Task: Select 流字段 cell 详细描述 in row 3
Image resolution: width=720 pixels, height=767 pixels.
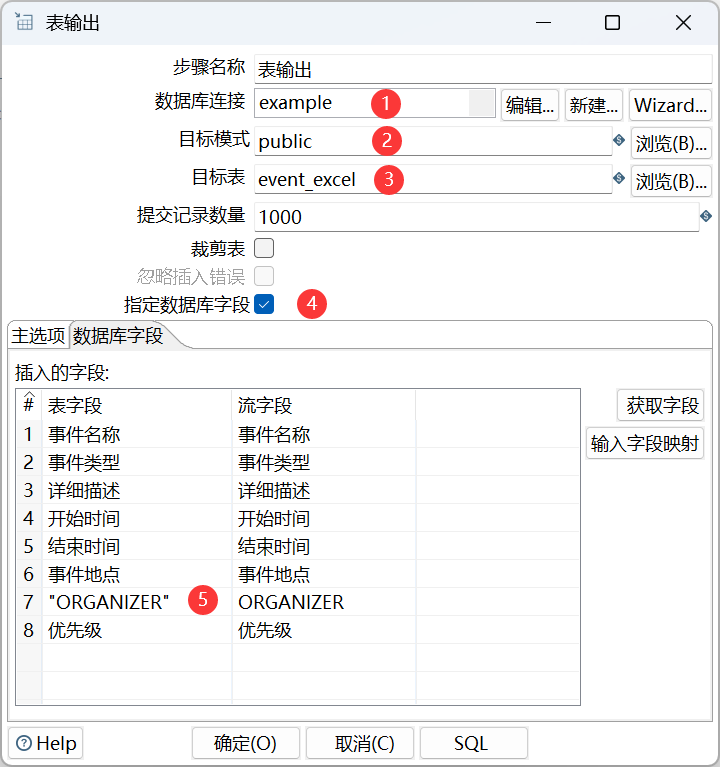Action: click(324, 490)
